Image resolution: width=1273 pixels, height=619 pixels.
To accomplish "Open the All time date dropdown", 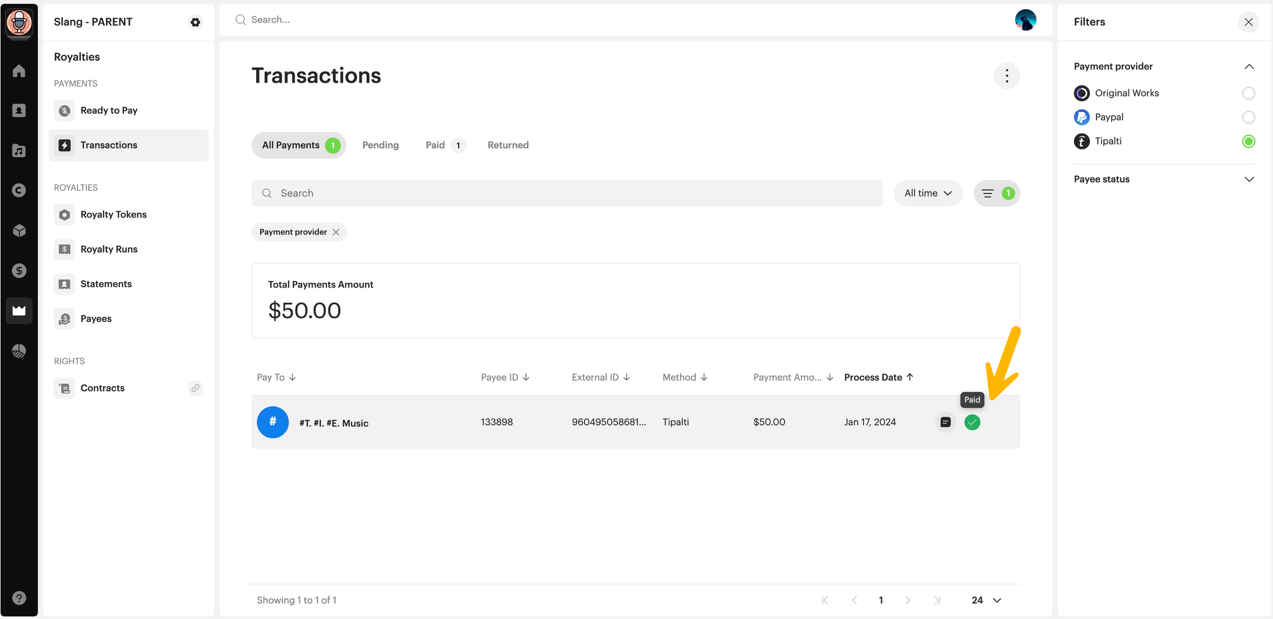I will coord(927,193).
